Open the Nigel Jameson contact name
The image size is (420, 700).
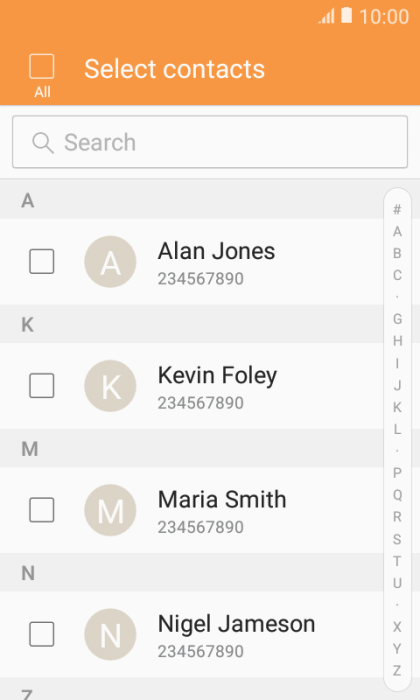click(x=237, y=624)
